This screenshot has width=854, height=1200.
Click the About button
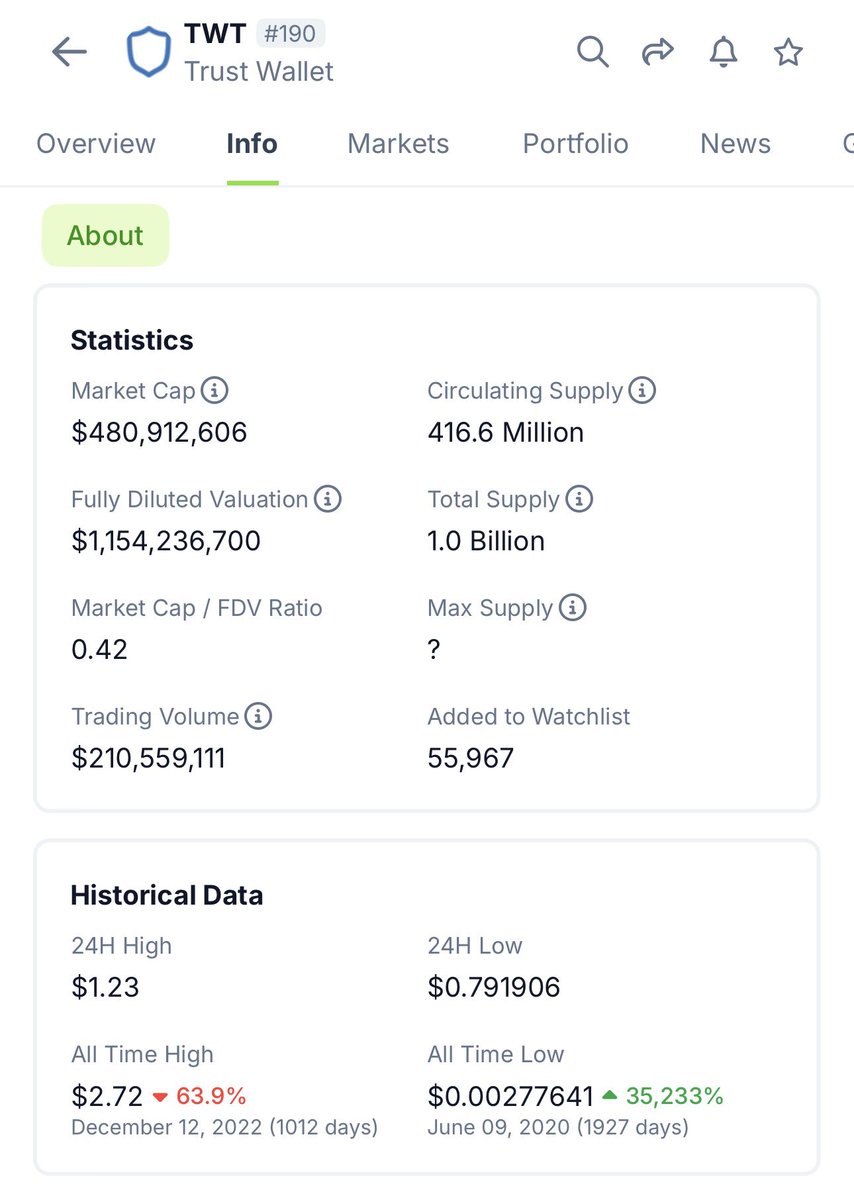pyautogui.click(x=105, y=235)
